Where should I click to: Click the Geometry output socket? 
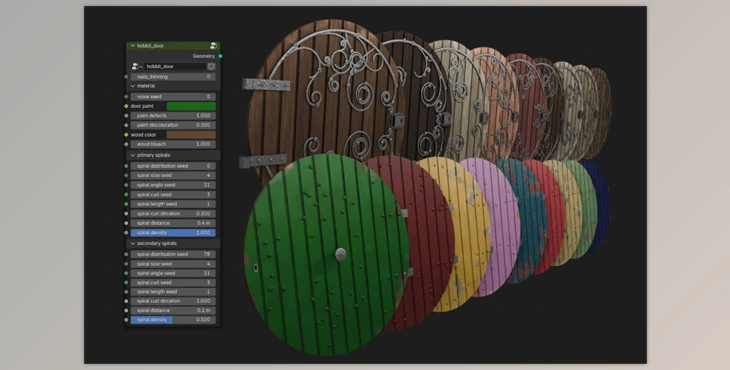click(x=220, y=56)
